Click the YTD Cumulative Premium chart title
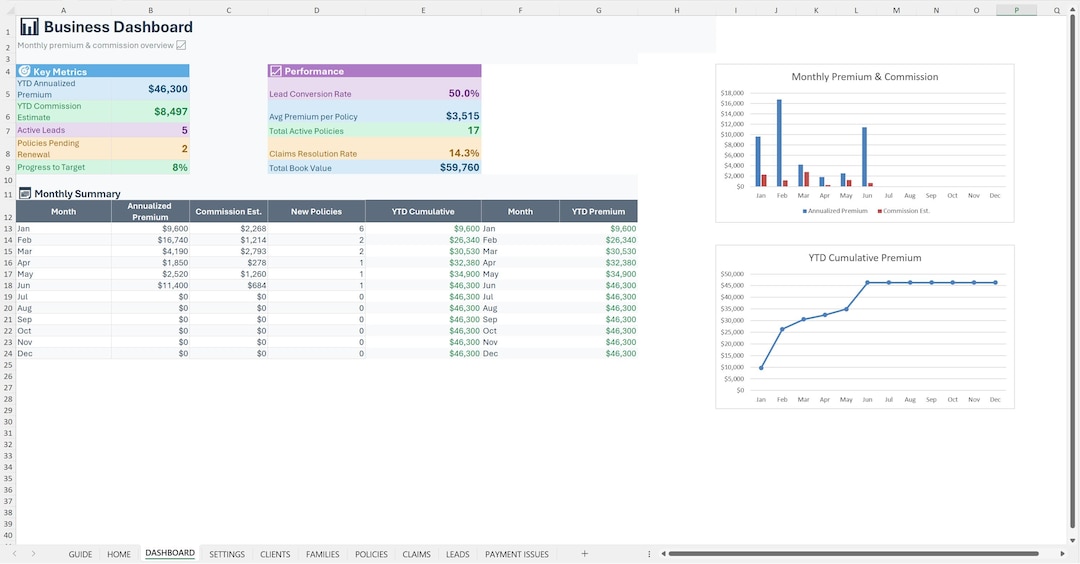 pos(864,258)
